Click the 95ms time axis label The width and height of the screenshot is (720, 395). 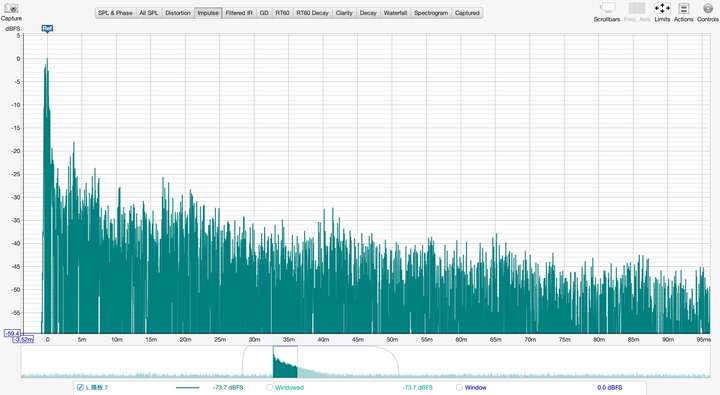[703, 339]
